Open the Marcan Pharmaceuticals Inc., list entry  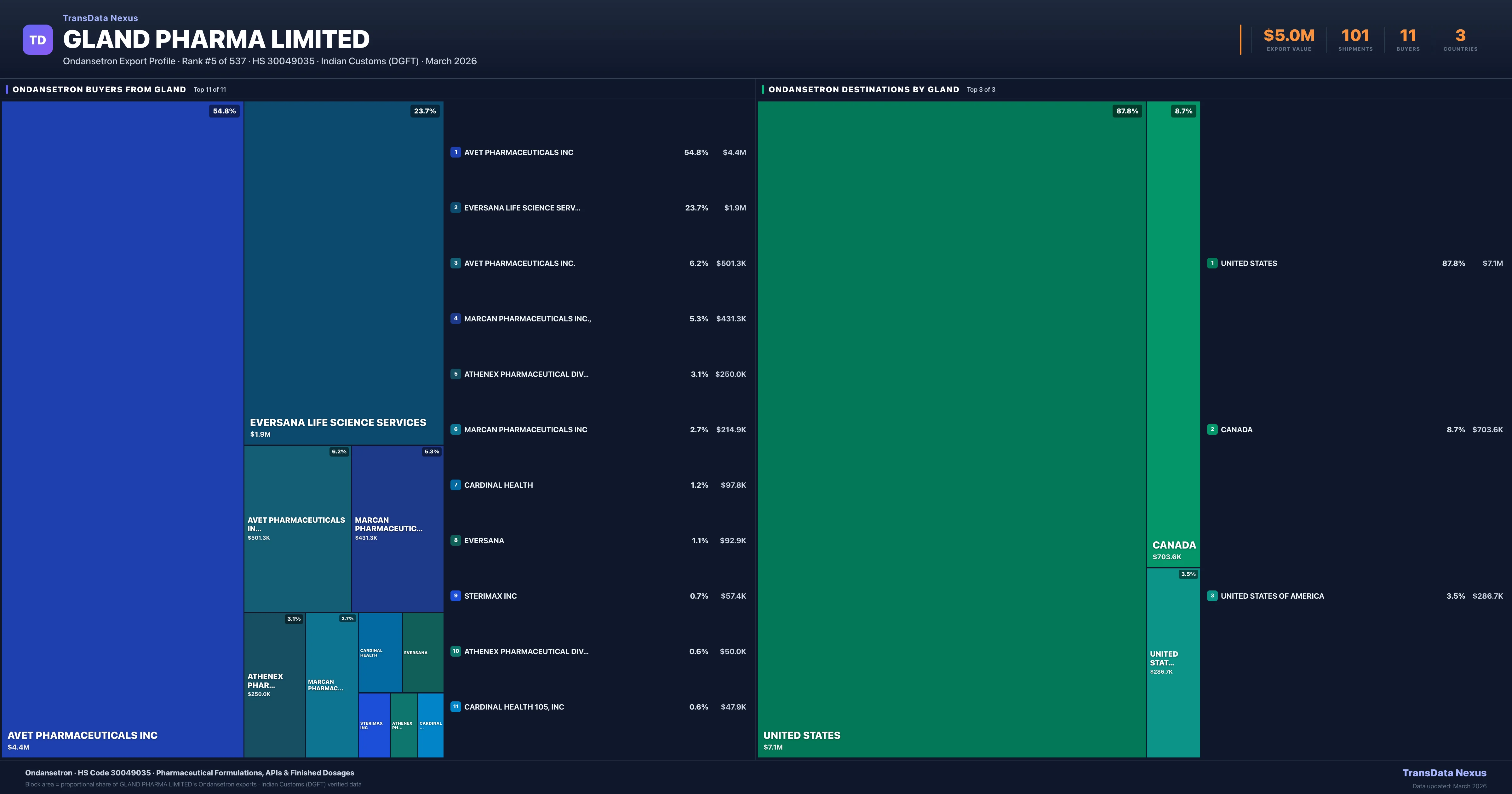pos(527,319)
